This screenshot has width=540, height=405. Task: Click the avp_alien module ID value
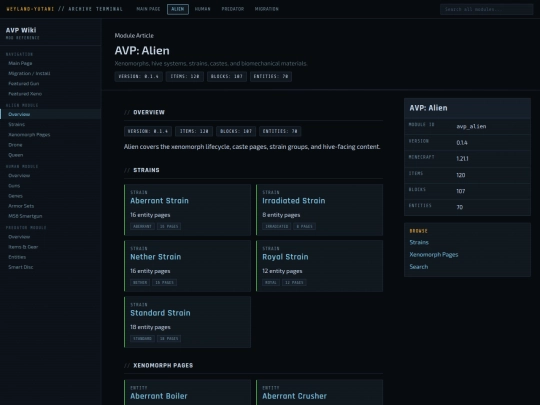471,126
